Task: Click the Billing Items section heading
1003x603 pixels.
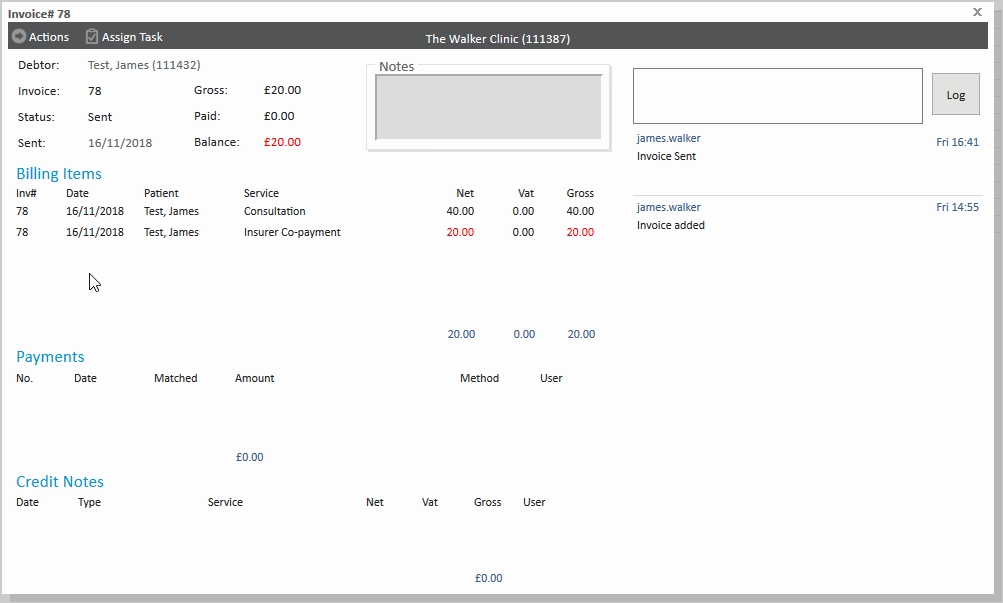Action: [x=59, y=174]
